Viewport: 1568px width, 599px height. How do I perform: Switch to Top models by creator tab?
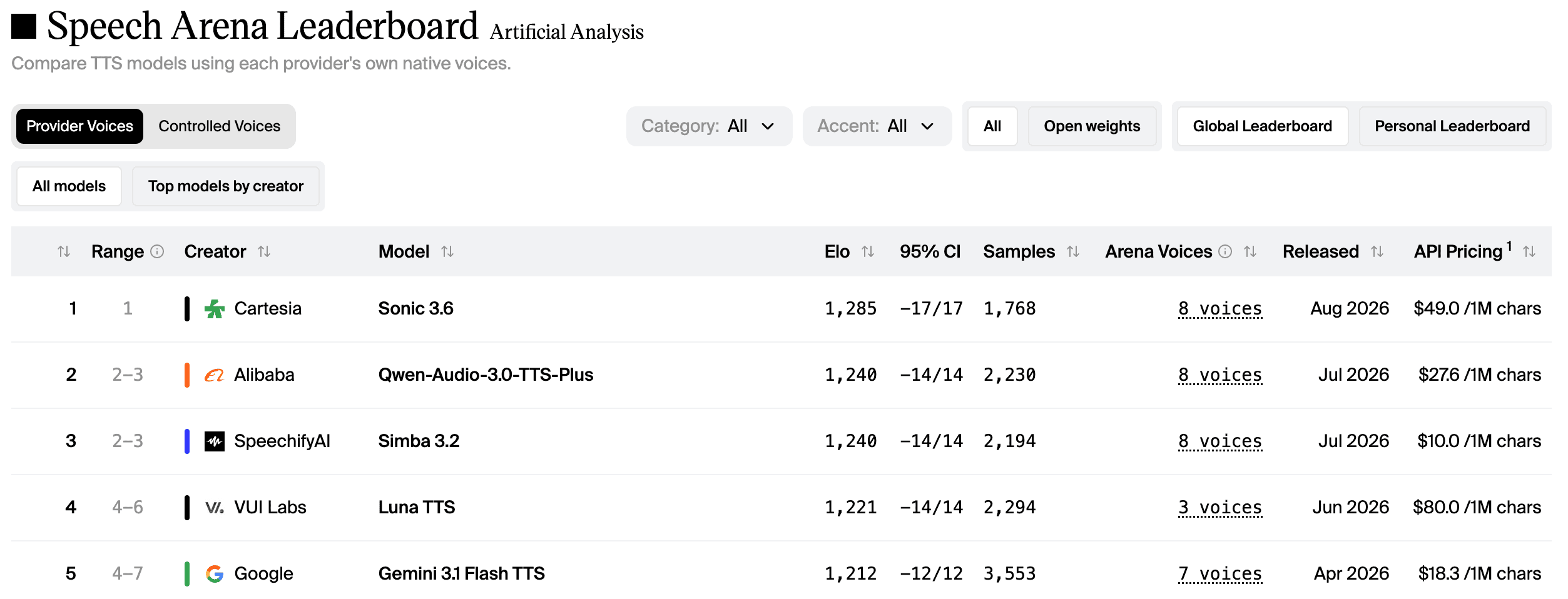click(225, 186)
